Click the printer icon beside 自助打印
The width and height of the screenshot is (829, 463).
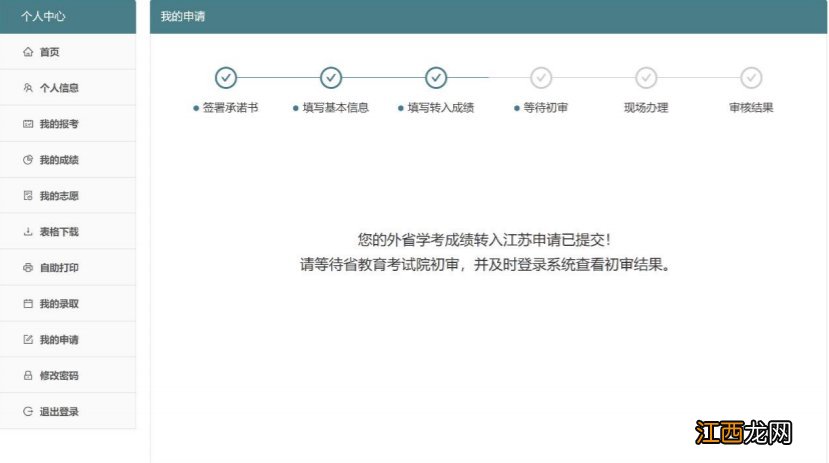[28, 267]
